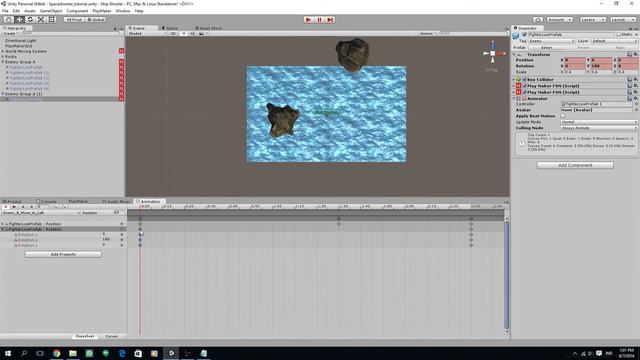Toggle the Animator enabled checkbox
The height and width of the screenshot is (360, 640).
[524, 98]
